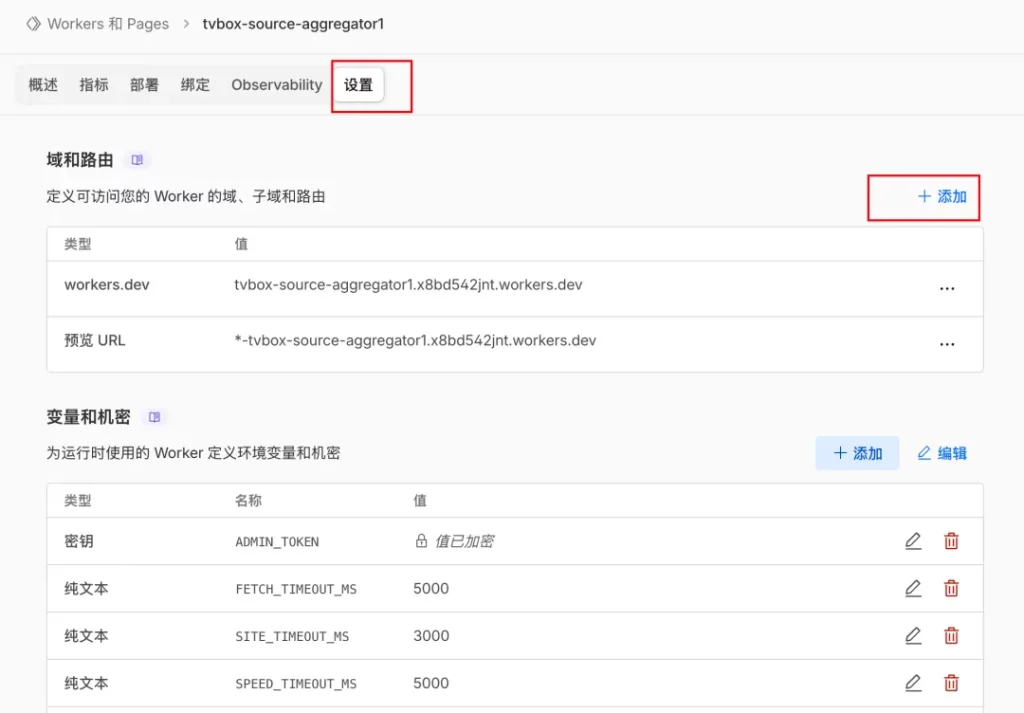Select the 设置 tab
Viewport: 1024px width, 713px height.
point(359,85)
